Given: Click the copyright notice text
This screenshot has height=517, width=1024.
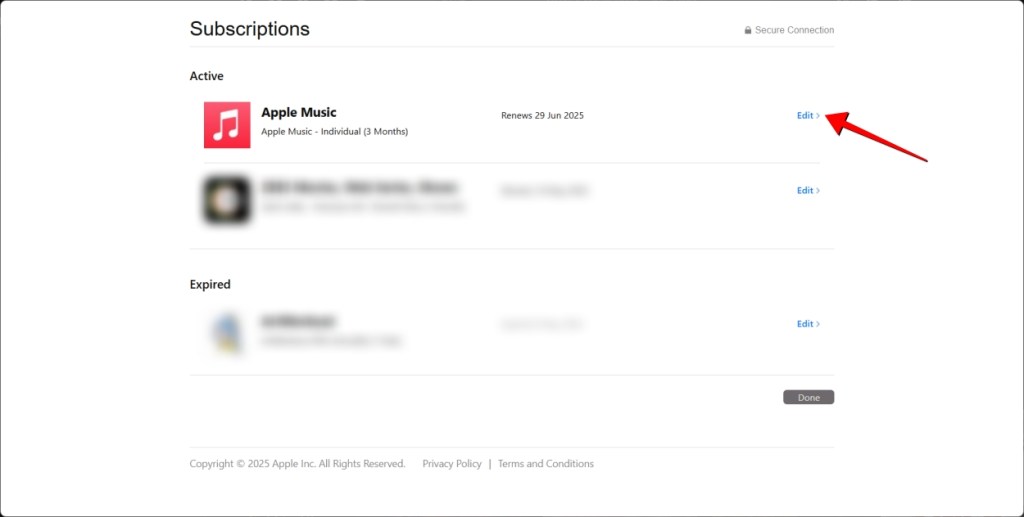Looking at the screenshot, I should click(x=297, y=463).
